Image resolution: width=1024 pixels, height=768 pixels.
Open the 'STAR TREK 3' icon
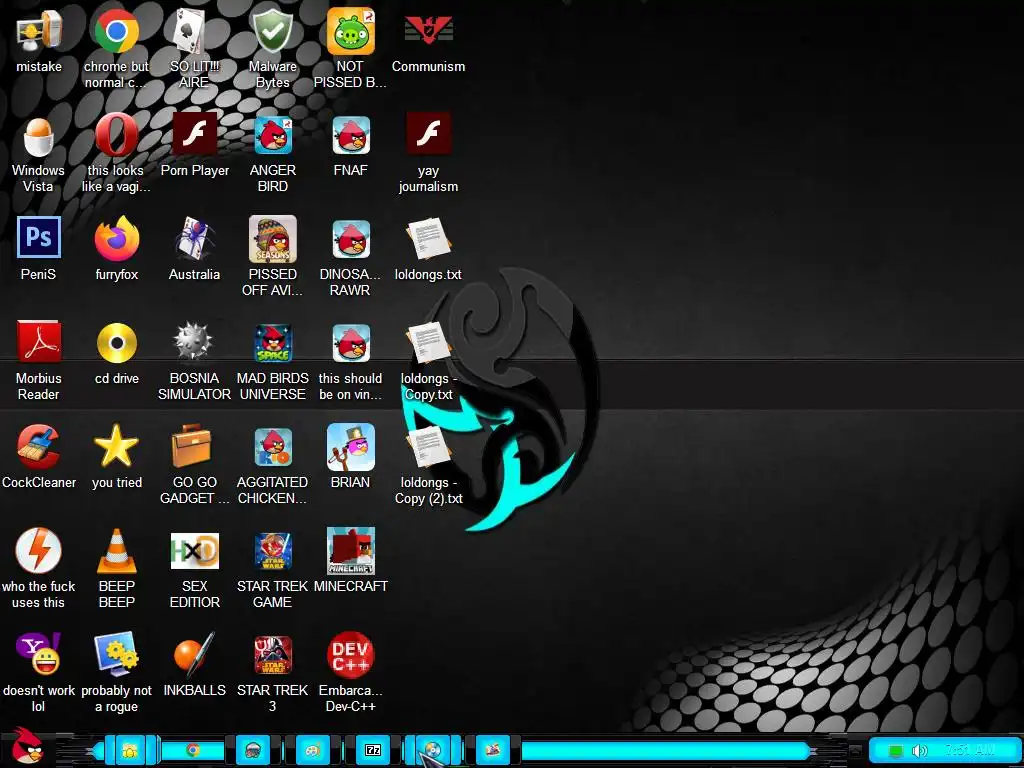[272, 655]
